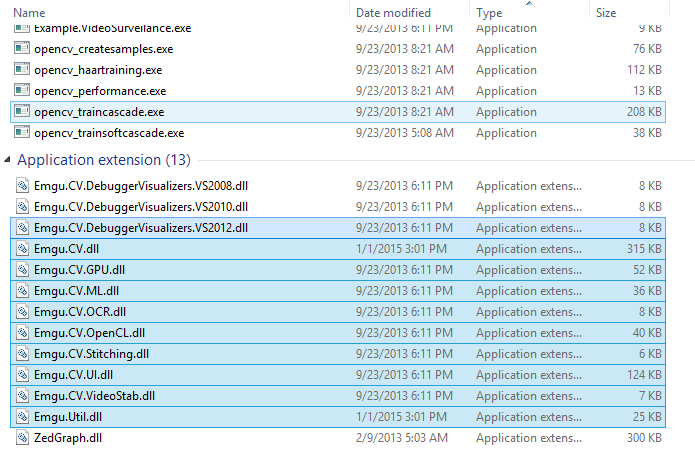Click the Emgu.CV.OCR.dll file icon

pyautogui.click(x=23, y=311)
